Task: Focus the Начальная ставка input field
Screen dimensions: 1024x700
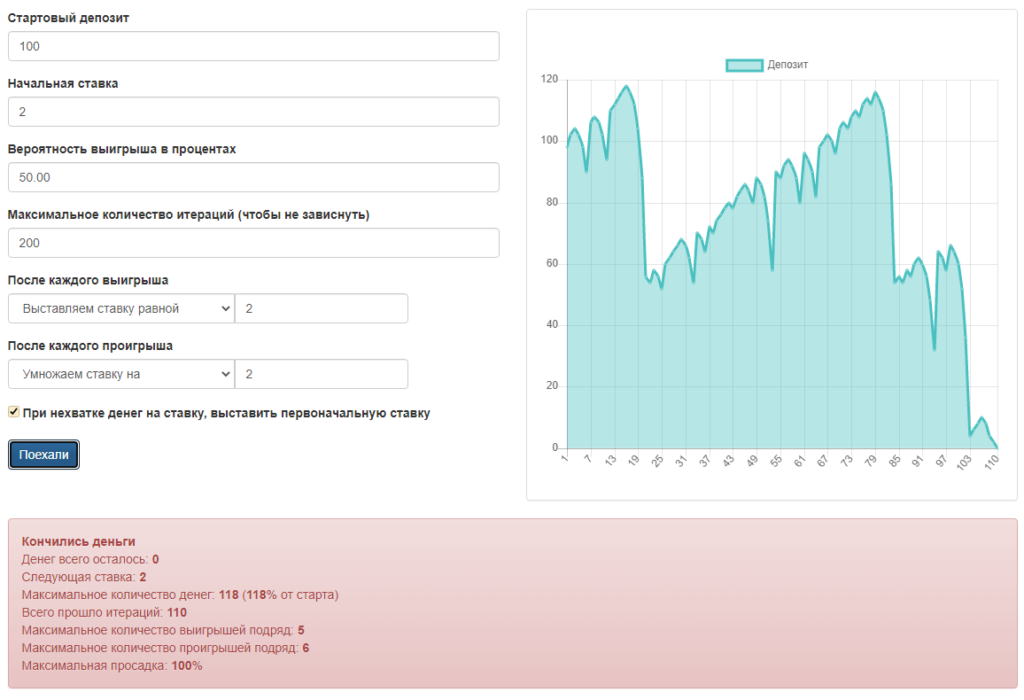Action: [x=253, y=112]
